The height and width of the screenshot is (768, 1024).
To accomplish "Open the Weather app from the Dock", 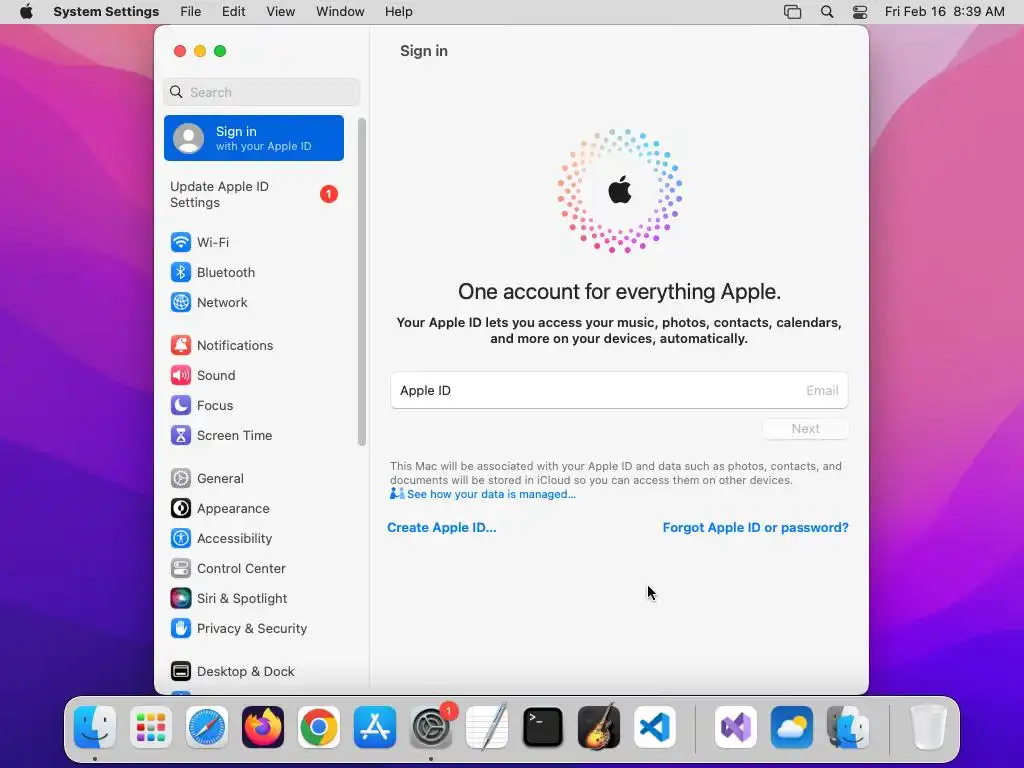I will pyautogui.click(x=792, y=727).
